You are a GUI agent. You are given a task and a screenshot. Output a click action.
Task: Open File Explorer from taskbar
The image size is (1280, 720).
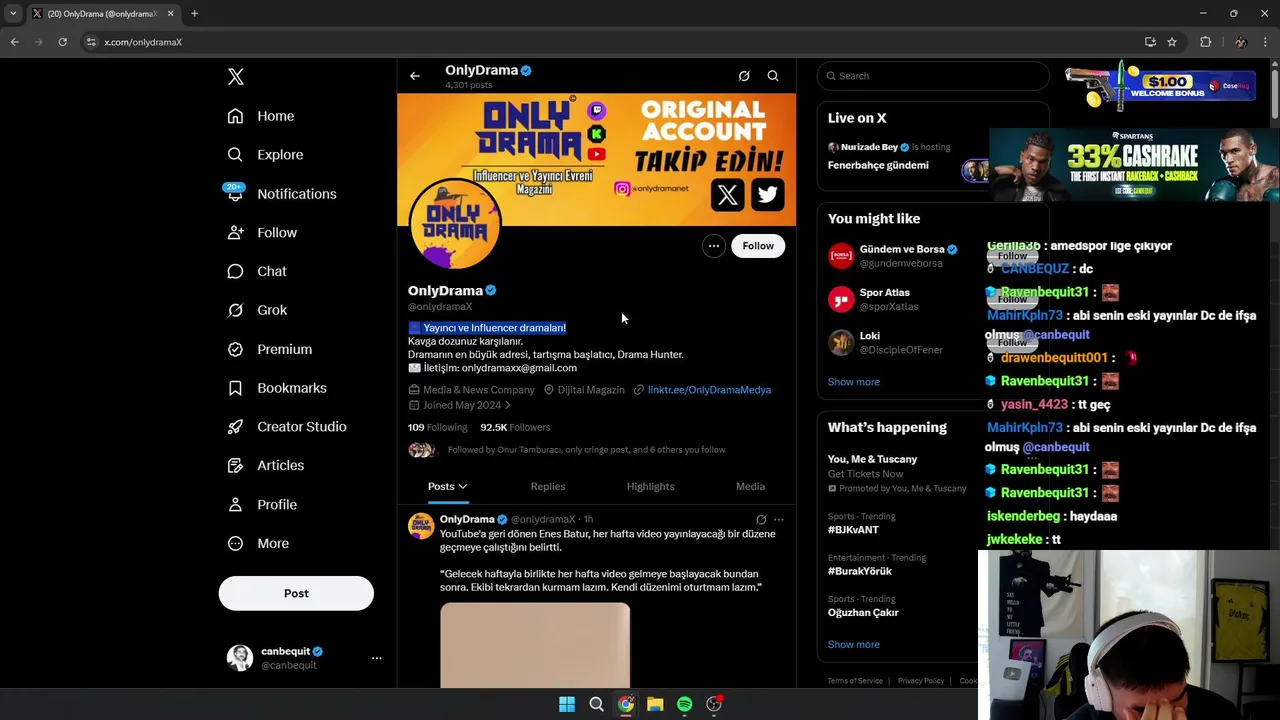tap(655, 704)
